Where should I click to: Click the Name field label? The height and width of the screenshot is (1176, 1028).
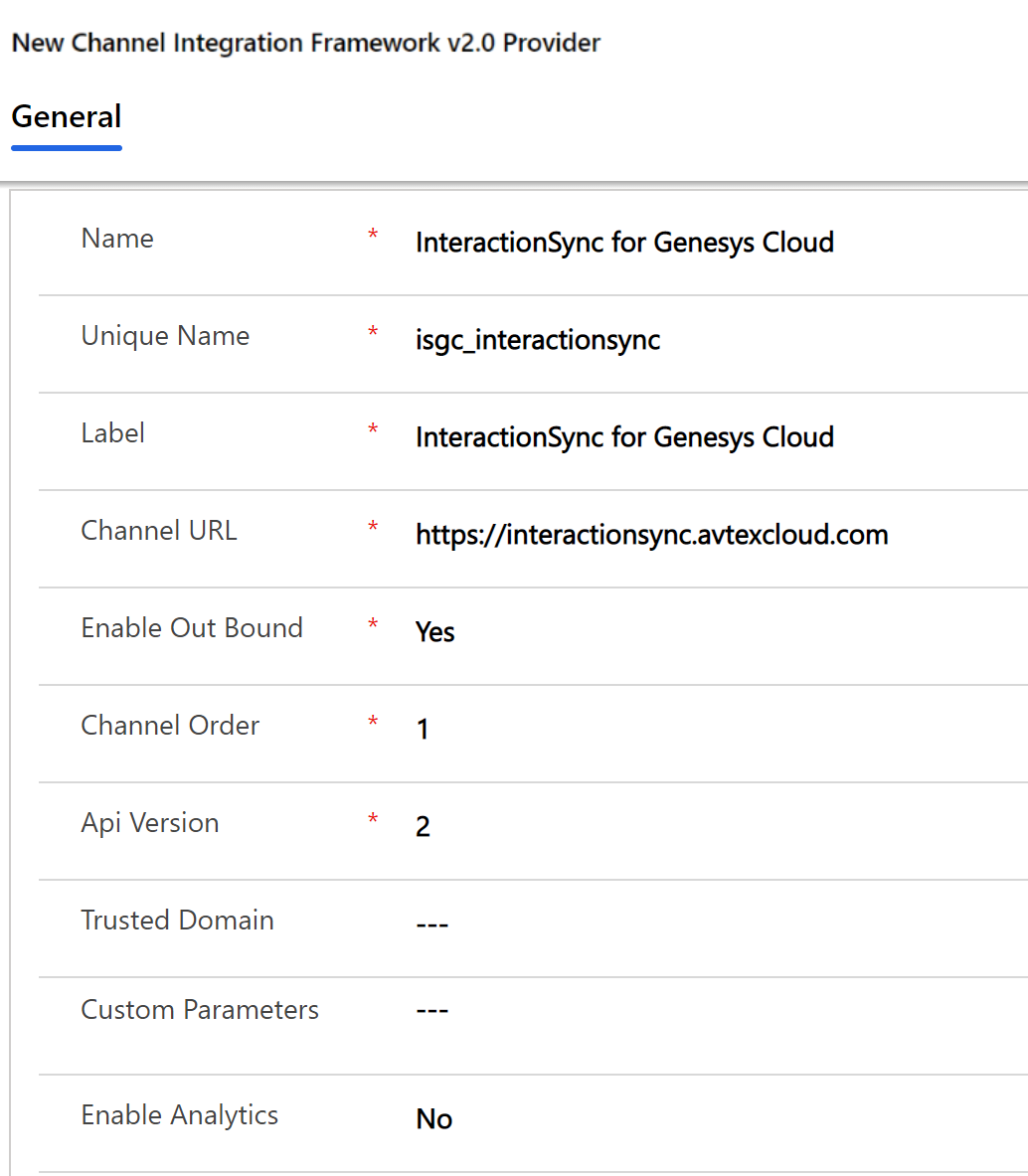117,239
